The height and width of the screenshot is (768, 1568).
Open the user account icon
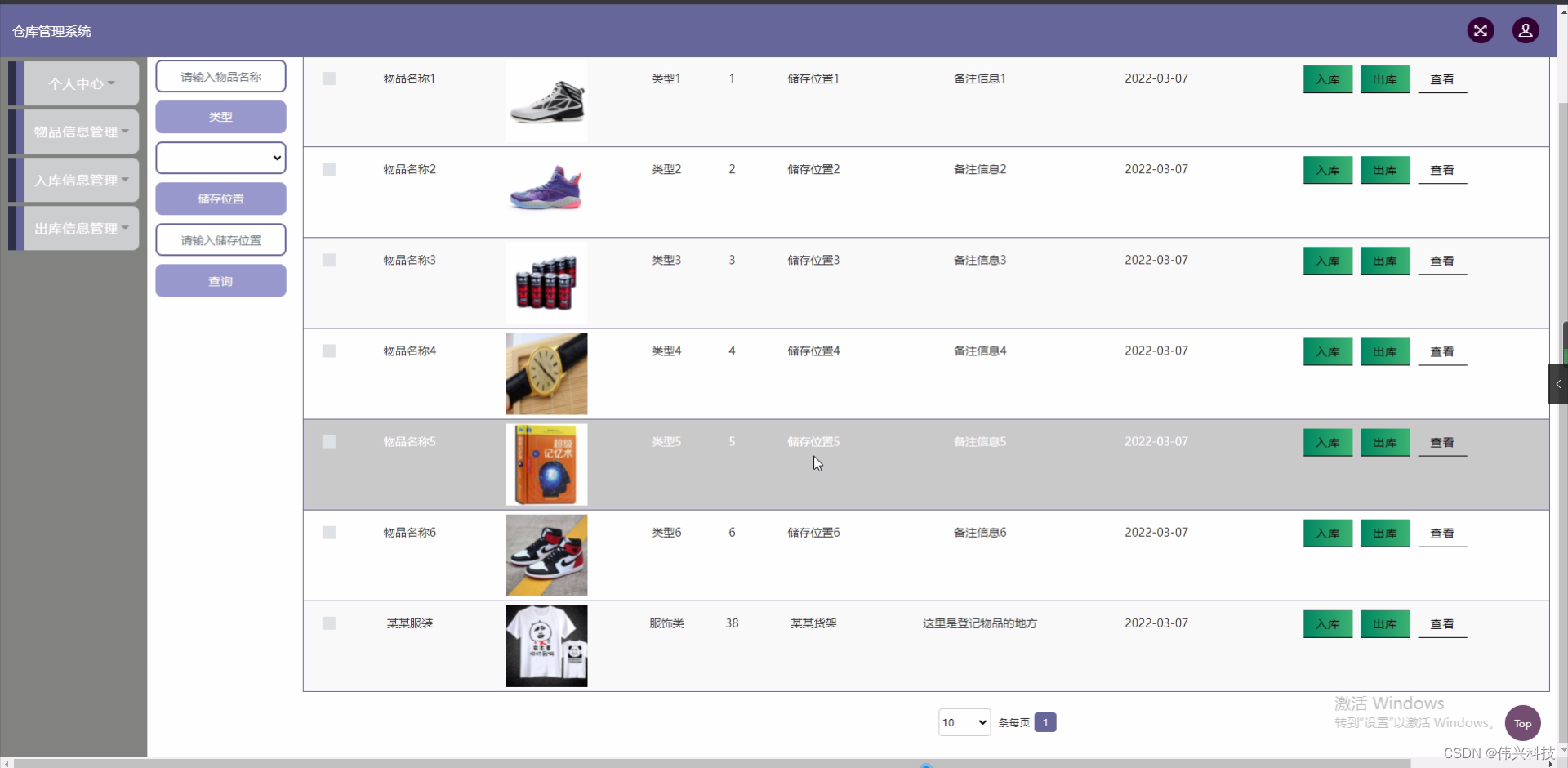point(1526,30)
